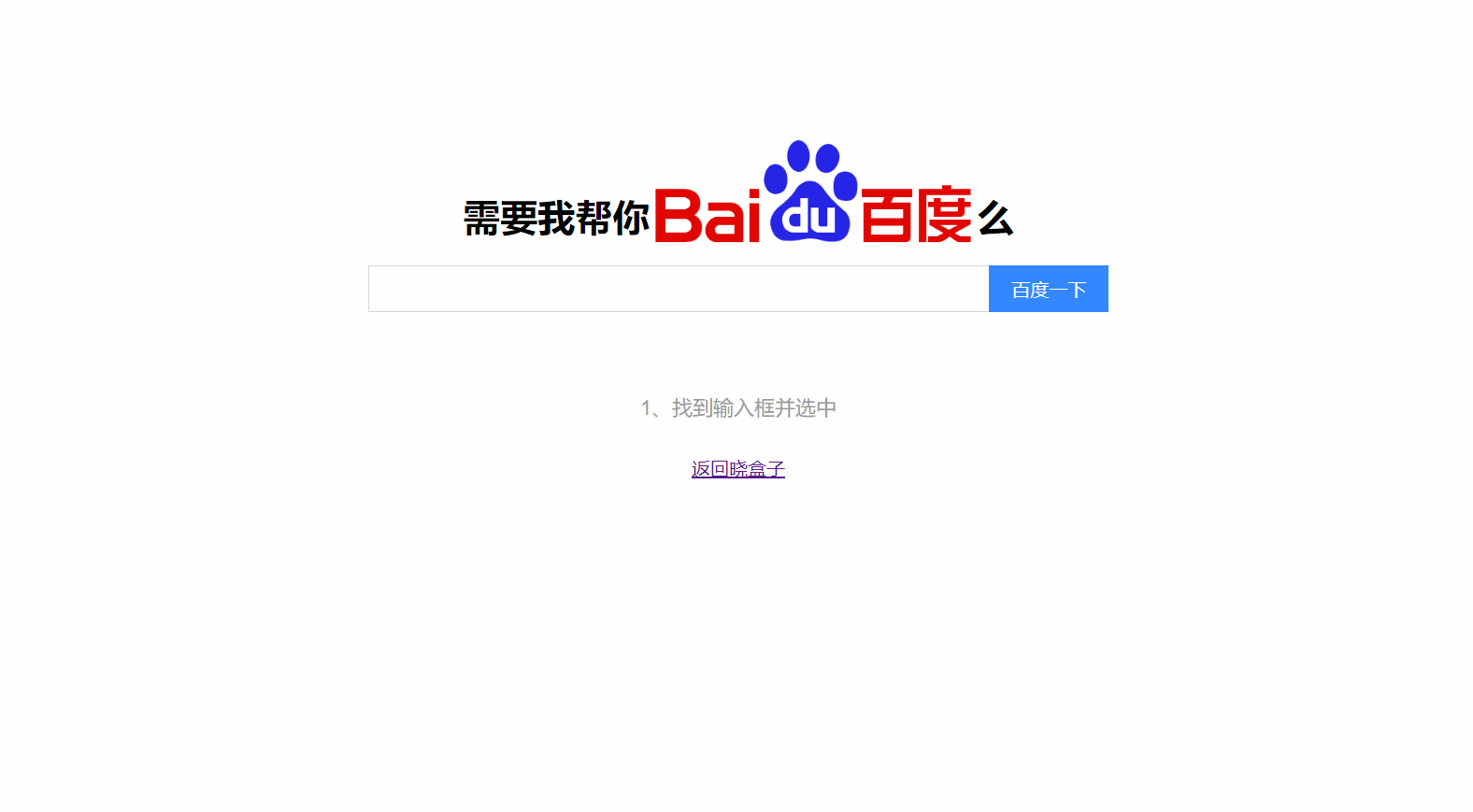
Task: Click the "需要" characters at the heading start
Action: 500,219
